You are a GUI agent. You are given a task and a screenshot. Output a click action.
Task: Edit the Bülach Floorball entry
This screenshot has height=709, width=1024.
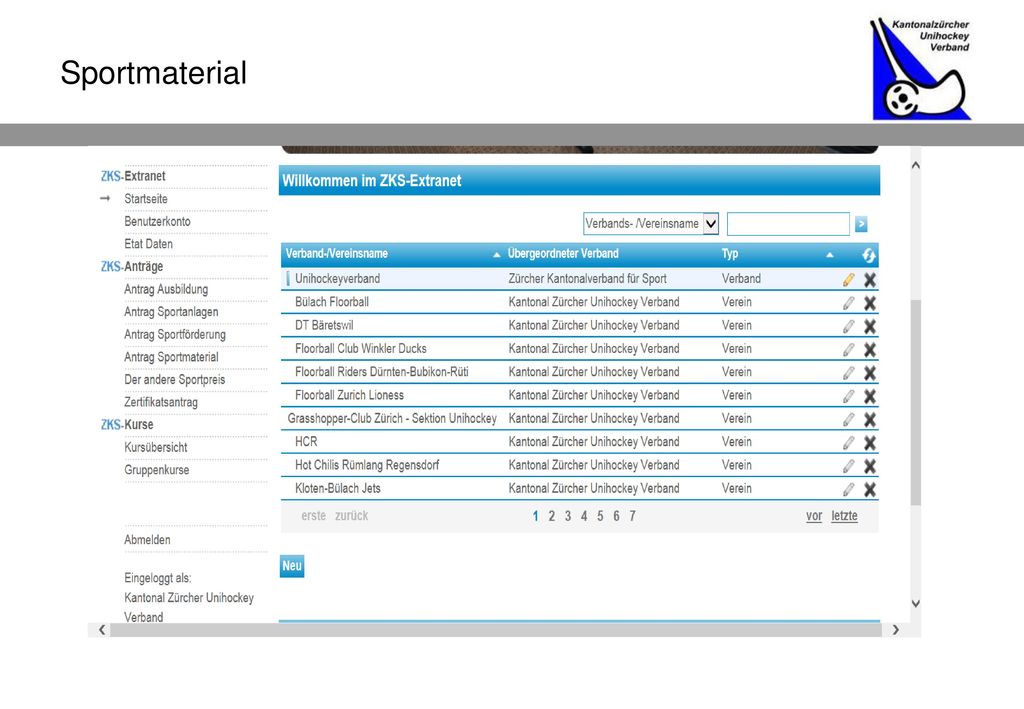(x=848, y=303)
